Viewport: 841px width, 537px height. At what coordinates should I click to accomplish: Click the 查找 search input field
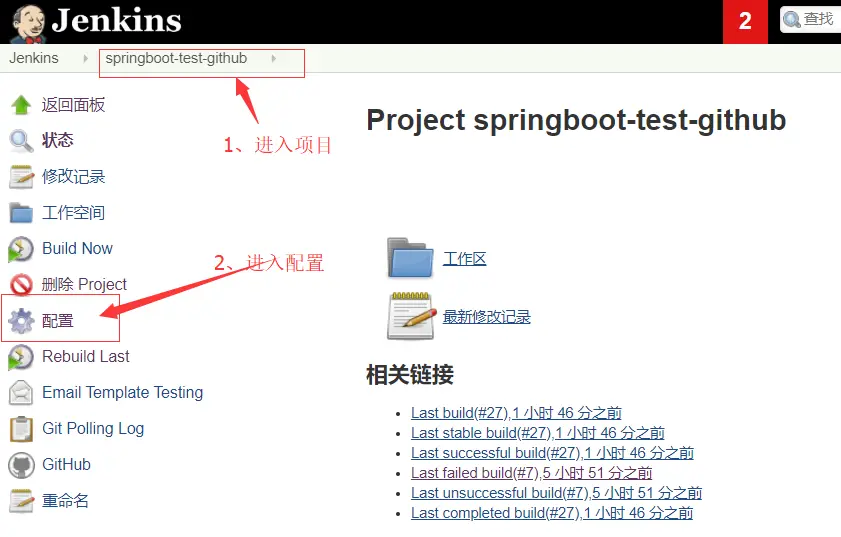pyautogui.click(x=810, y=20)
